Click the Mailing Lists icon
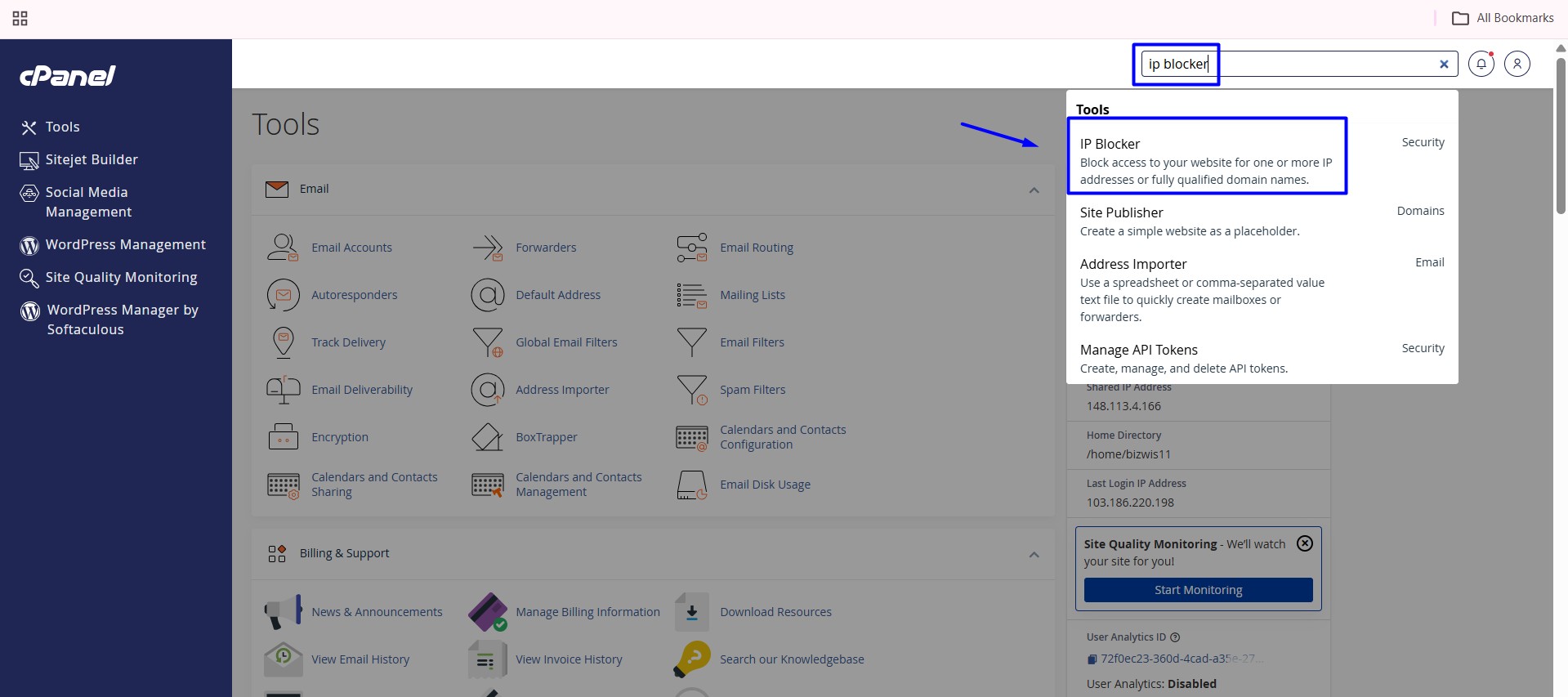Screen dimensions: 1568x697 point(691,295)
